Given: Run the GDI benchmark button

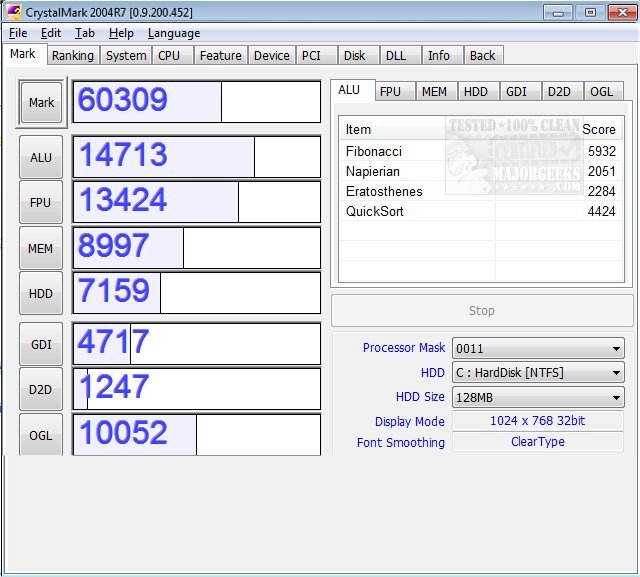Looking at the screenshot, I should (41, 344).
